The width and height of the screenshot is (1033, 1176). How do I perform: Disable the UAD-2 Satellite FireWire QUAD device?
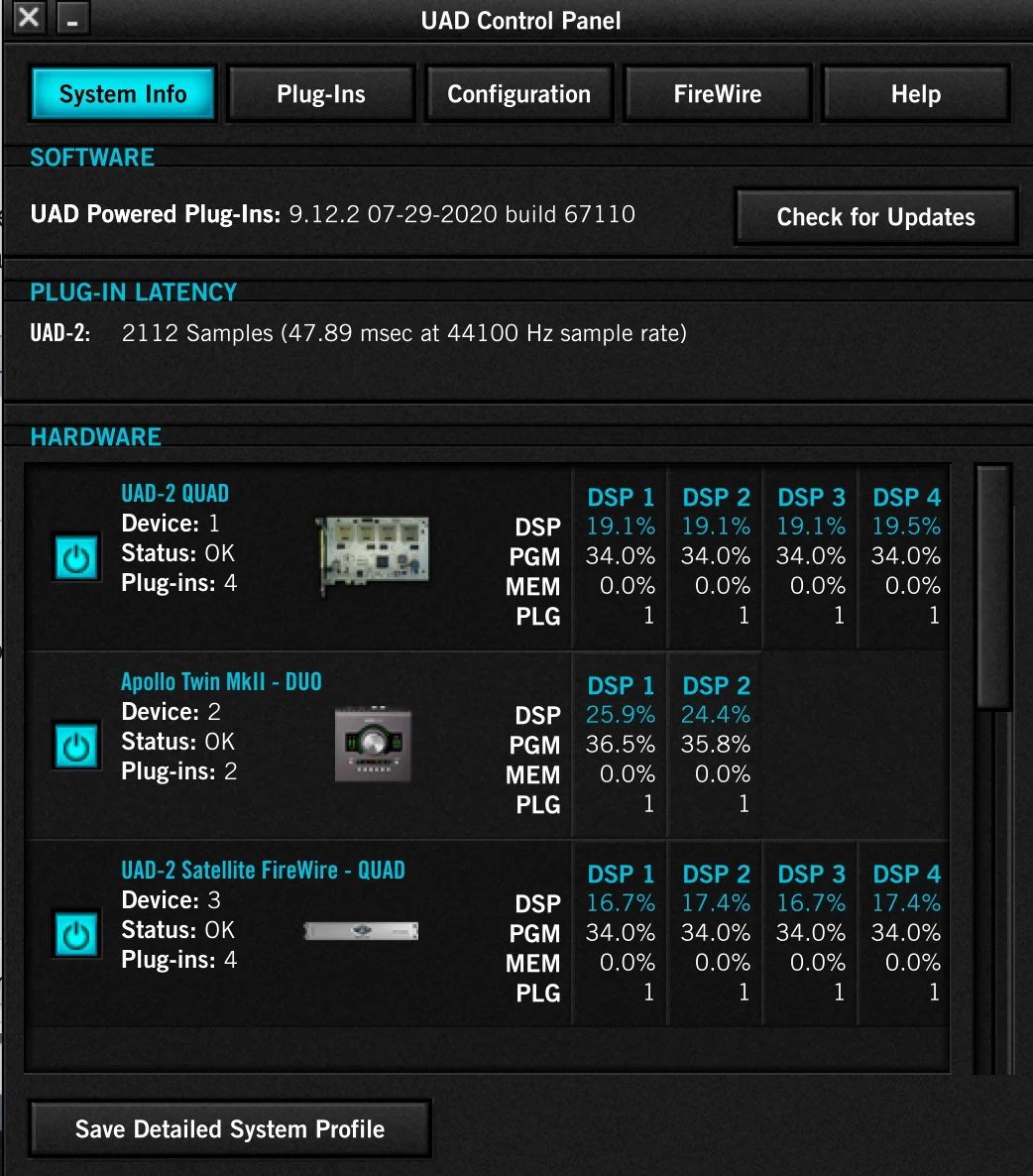click(x=75, y=934)
